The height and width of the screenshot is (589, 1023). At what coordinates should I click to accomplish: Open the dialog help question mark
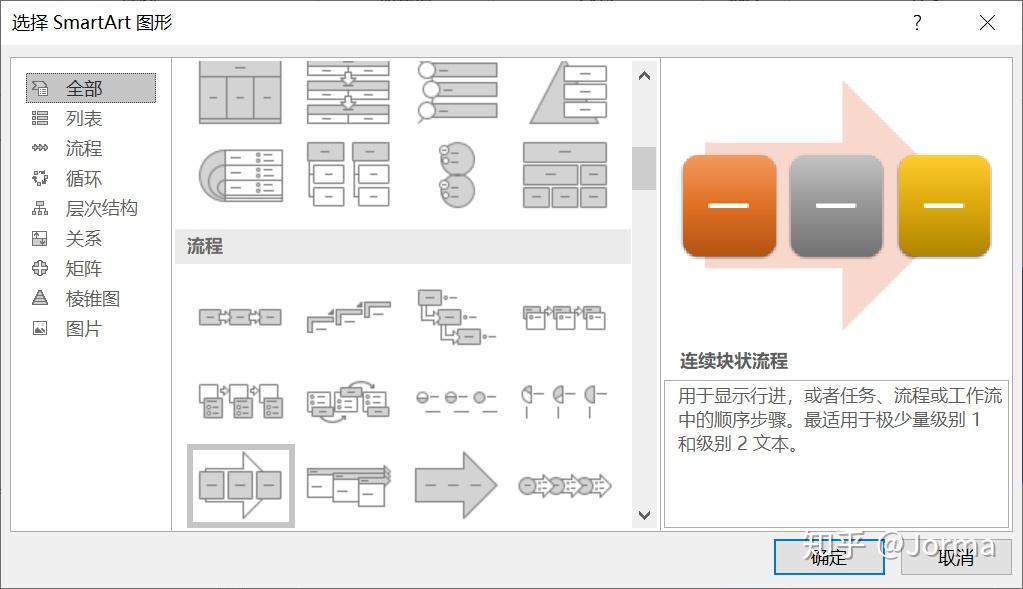(917, 22)
